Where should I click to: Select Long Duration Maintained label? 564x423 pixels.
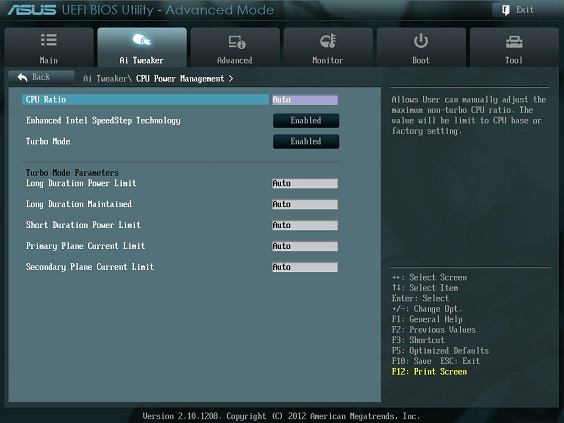[79, 204]
